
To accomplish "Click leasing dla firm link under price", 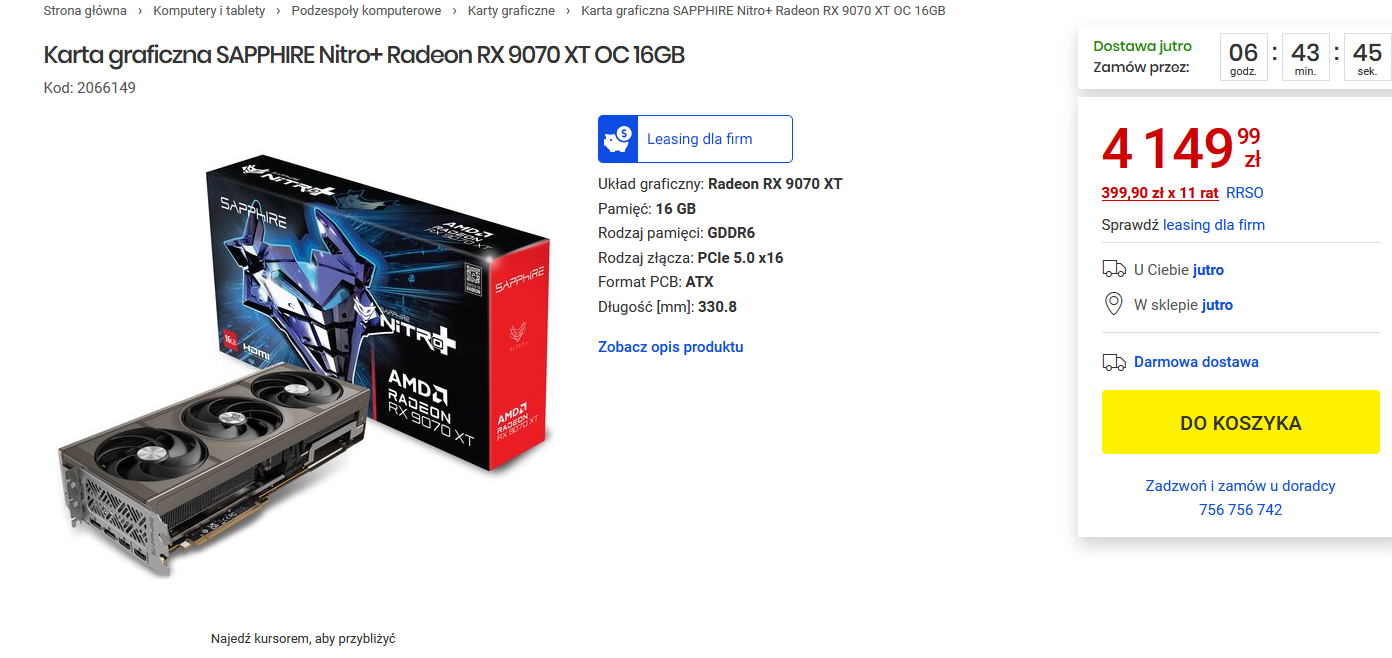I will pos(1214,225).
